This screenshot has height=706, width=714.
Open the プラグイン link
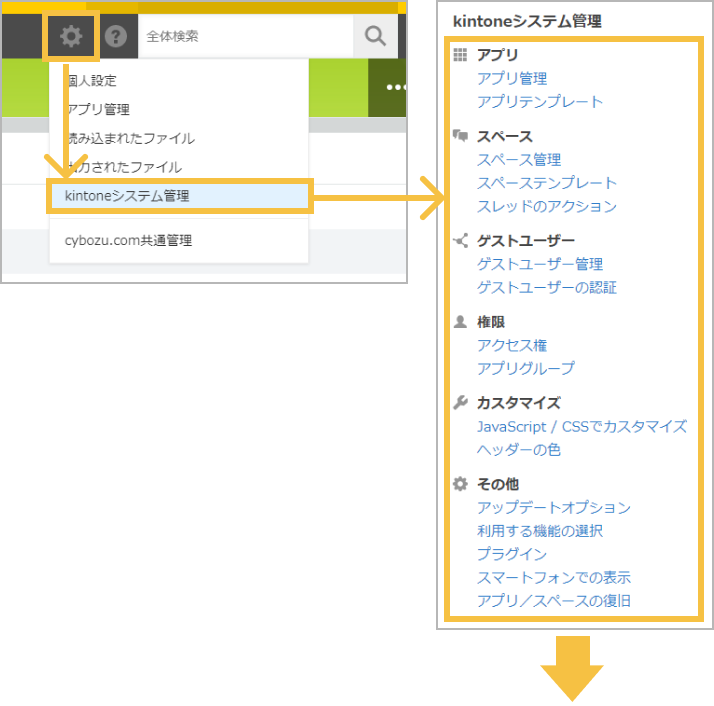[x=512, y=554]
